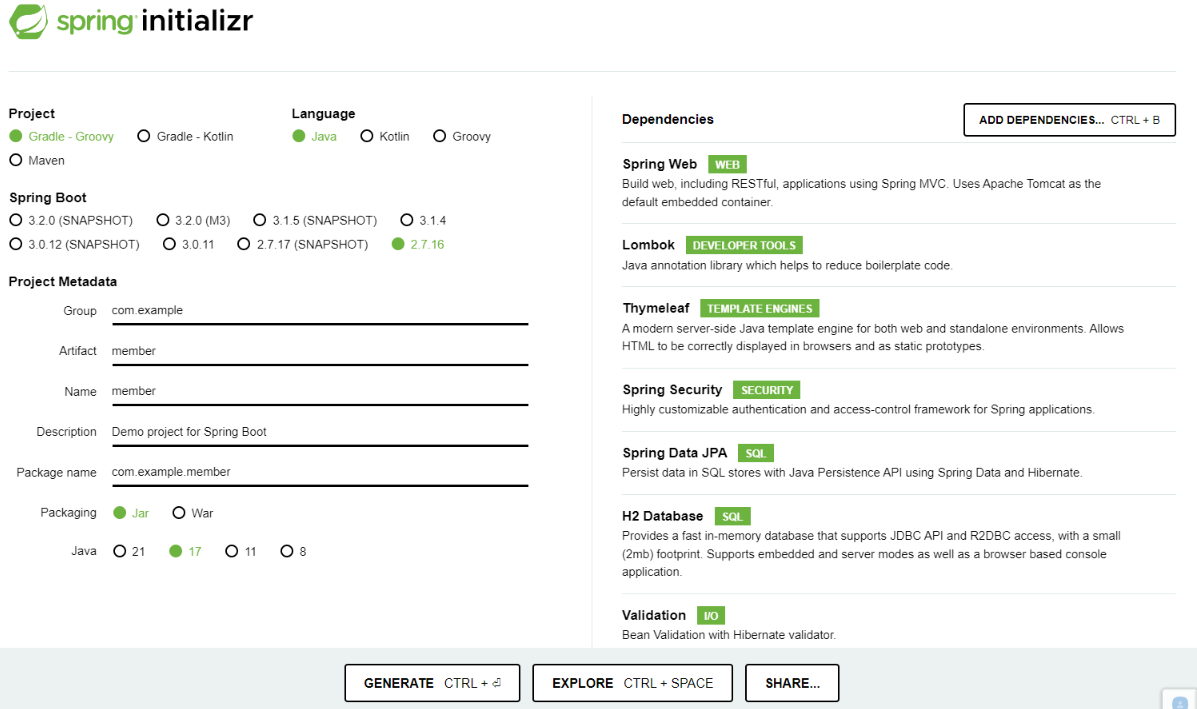
Task: Click the H2 Database dependency title
Action: [663, 517]
